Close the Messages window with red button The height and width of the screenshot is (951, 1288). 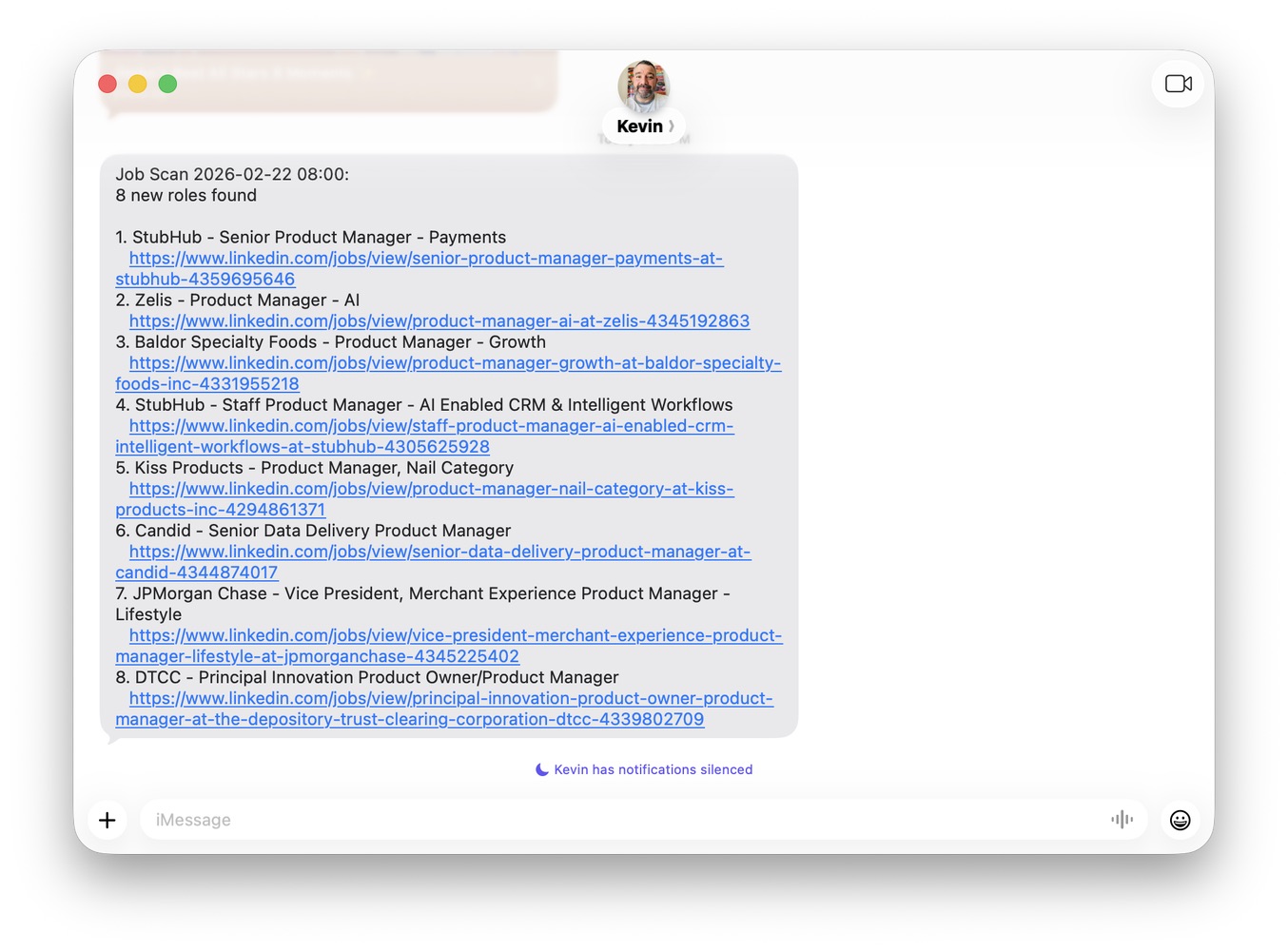point(107,84)
